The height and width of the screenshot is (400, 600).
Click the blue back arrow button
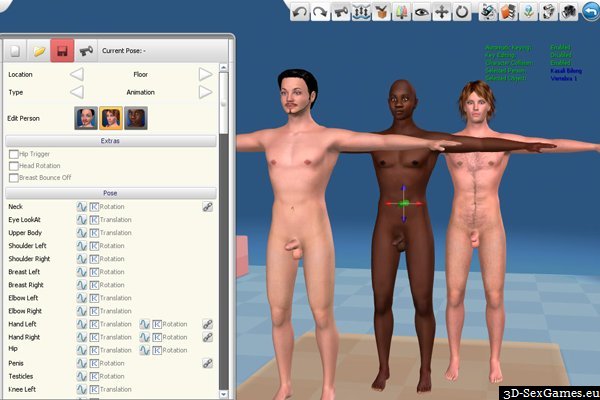point(590,12)
